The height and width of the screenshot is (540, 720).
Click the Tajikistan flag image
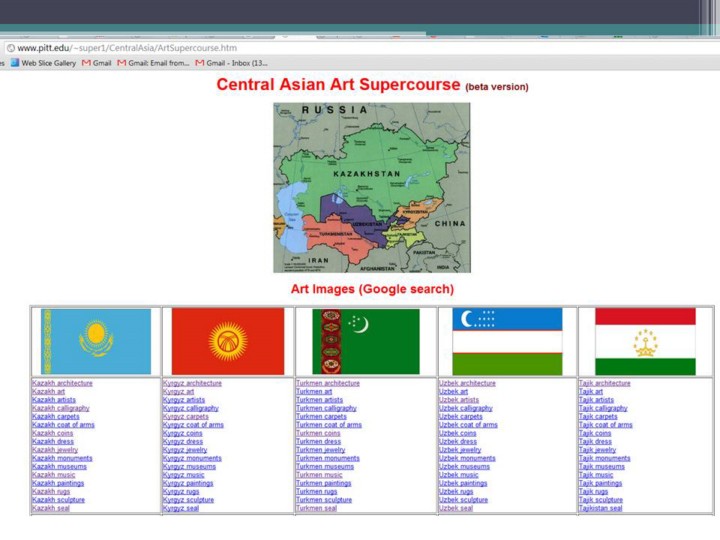[x=645, y=341]
